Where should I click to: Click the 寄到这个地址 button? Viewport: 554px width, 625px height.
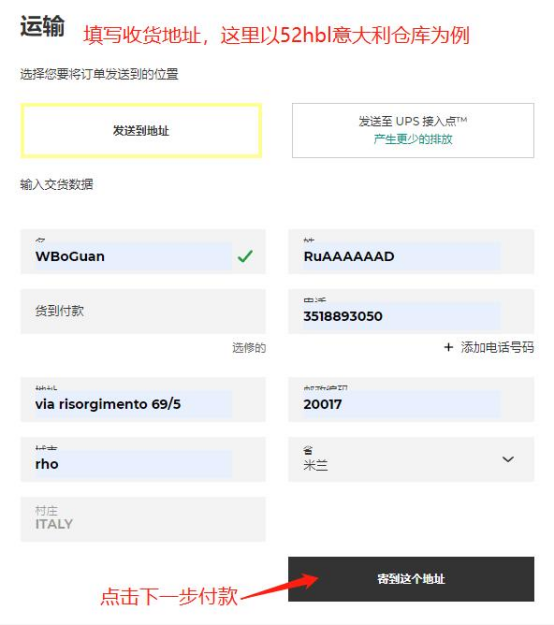click(411, 579)
